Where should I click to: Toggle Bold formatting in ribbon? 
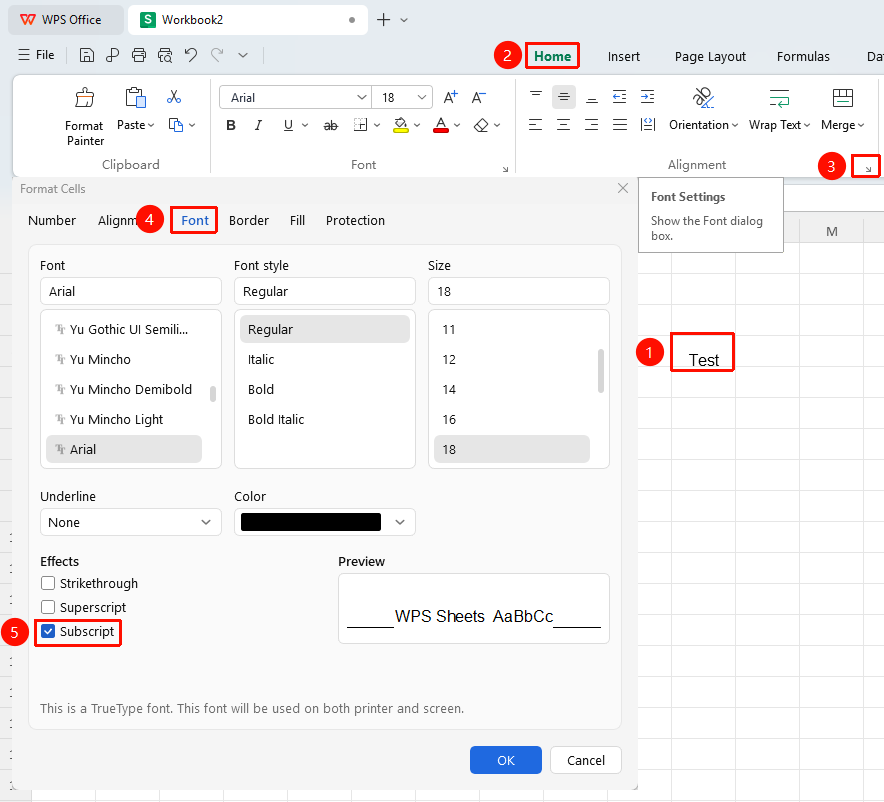coord(231,125)
